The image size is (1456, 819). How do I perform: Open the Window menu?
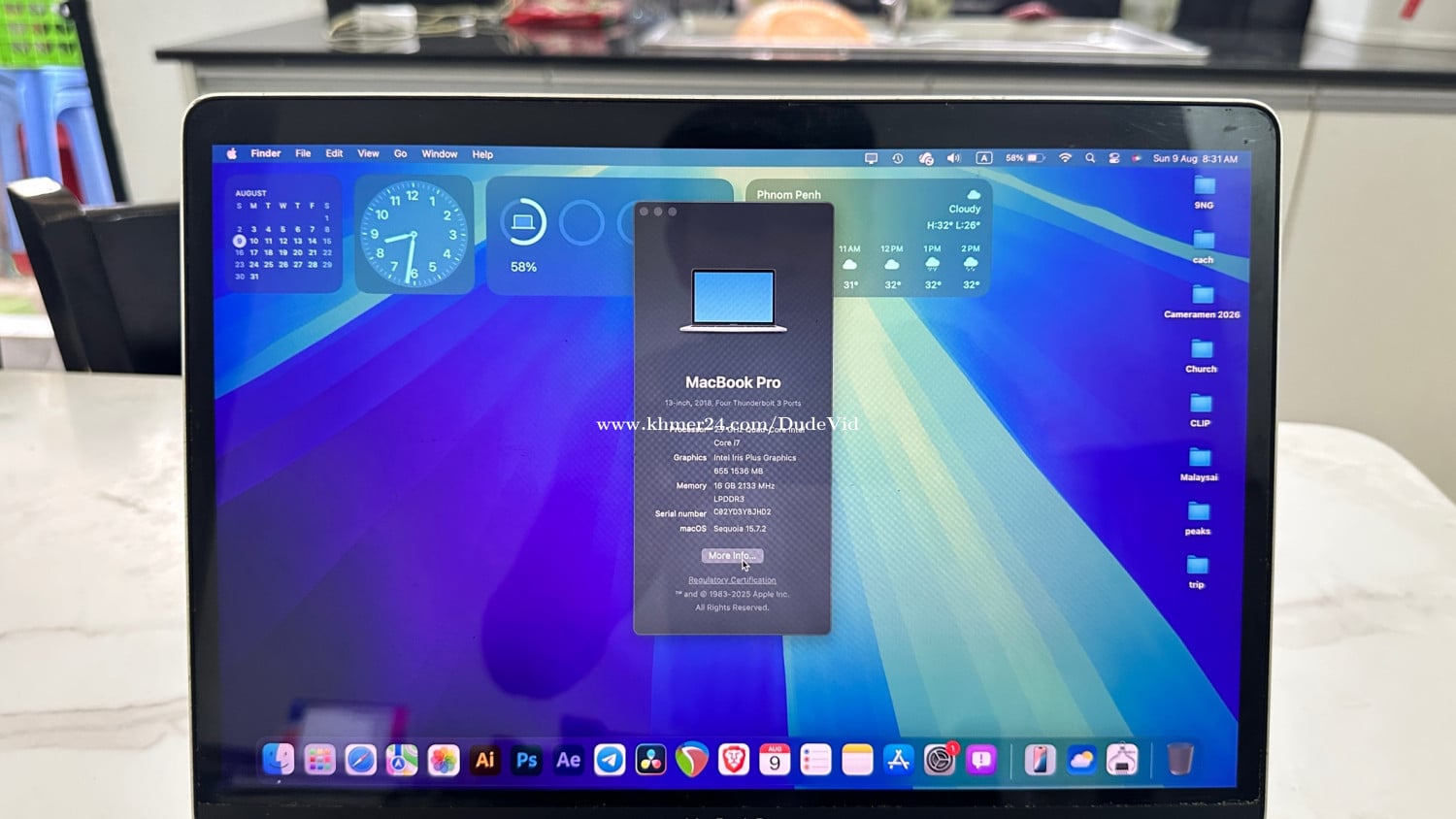(440, 154)
